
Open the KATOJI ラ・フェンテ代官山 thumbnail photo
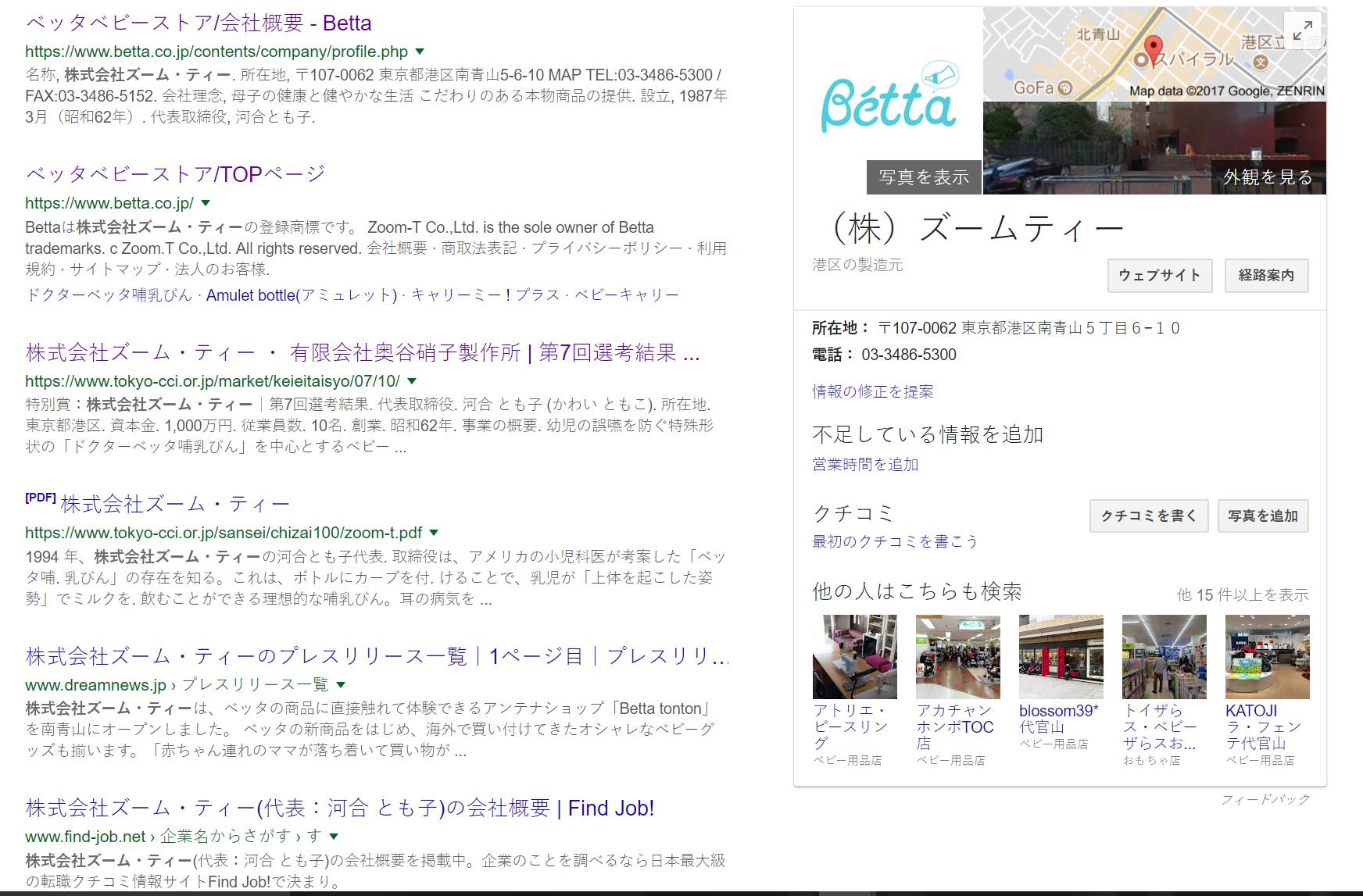[x=1268, y=657]
